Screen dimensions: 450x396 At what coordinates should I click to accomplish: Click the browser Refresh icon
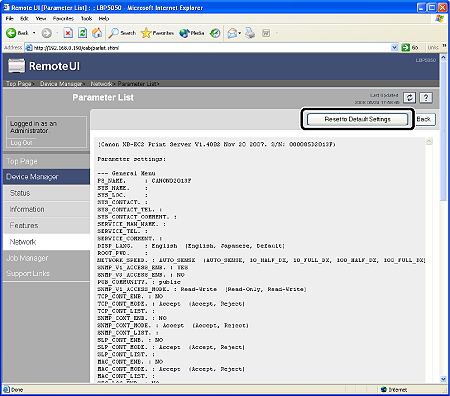pos(82,33)
